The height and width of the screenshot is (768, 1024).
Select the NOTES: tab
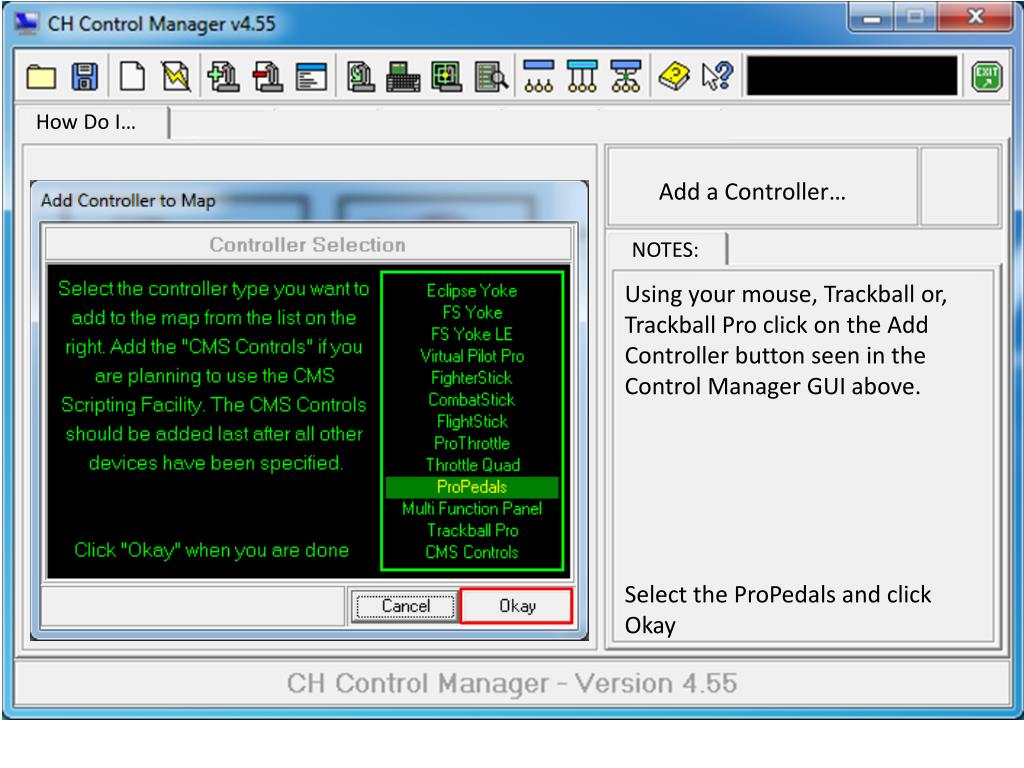665,250
